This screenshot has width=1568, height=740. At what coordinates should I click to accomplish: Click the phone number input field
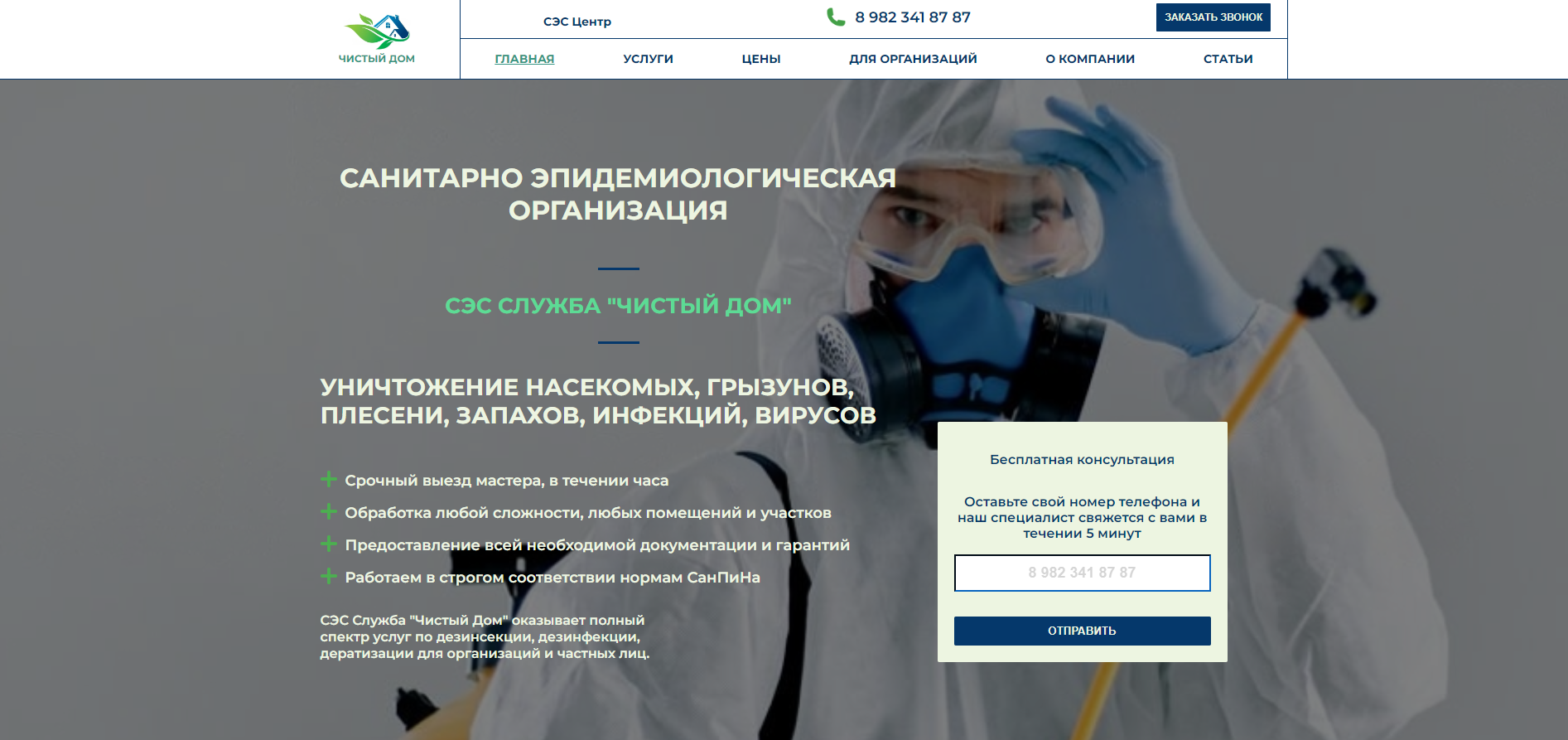(x=1082, y=573)
